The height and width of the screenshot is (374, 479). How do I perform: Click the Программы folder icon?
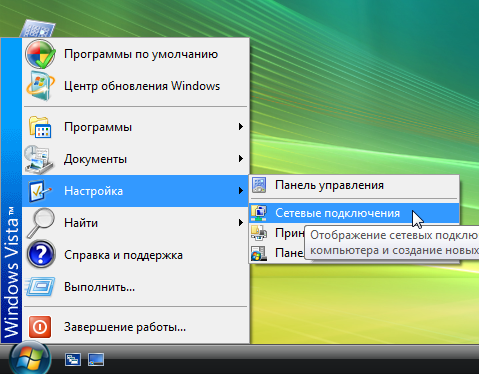[40, 127]
